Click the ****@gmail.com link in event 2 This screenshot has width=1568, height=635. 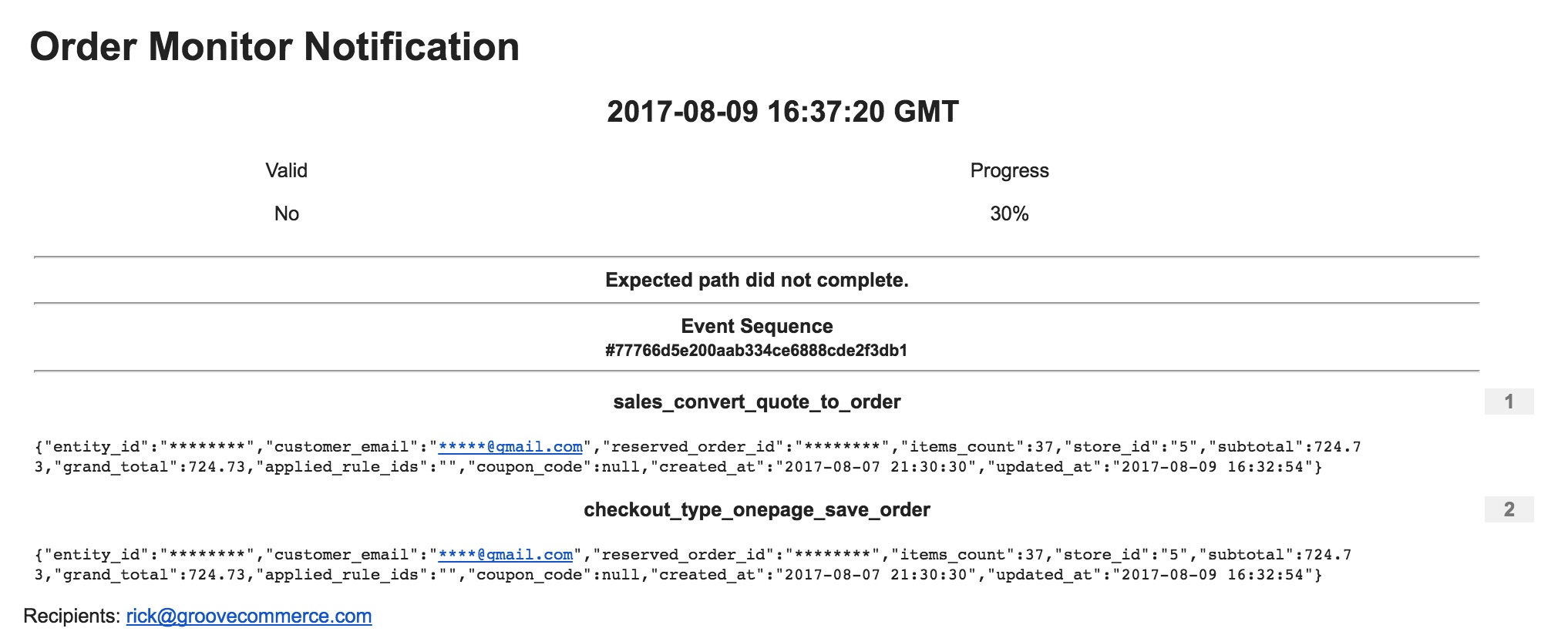coord(506,555)
